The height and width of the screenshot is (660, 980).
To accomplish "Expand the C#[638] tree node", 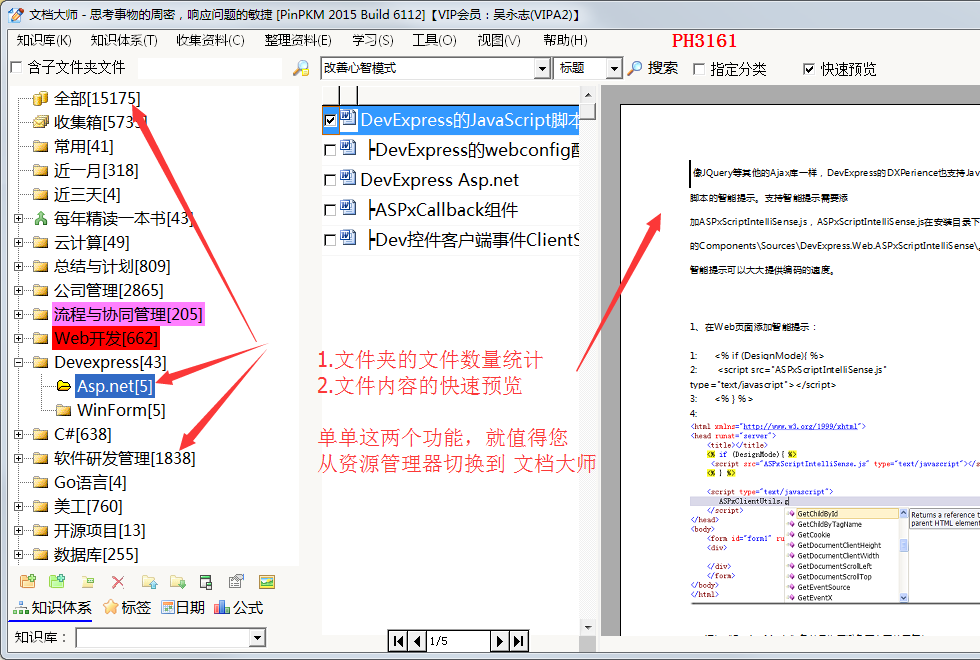I will point(18,435).
